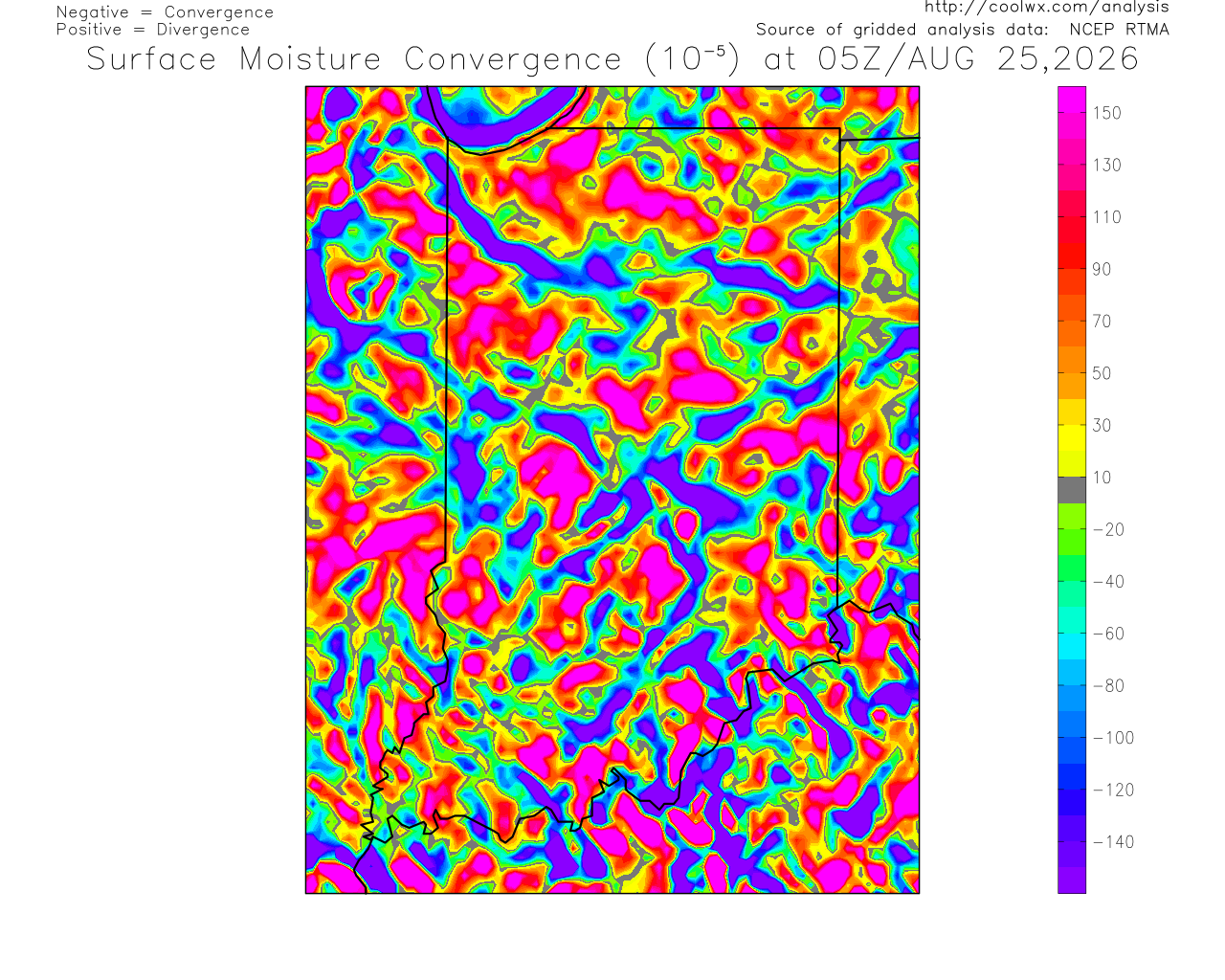Image resolution: width=1225 pixels, height=980 pixels.
Task: Click the gray swatch near value 10
Action: 1072,490
